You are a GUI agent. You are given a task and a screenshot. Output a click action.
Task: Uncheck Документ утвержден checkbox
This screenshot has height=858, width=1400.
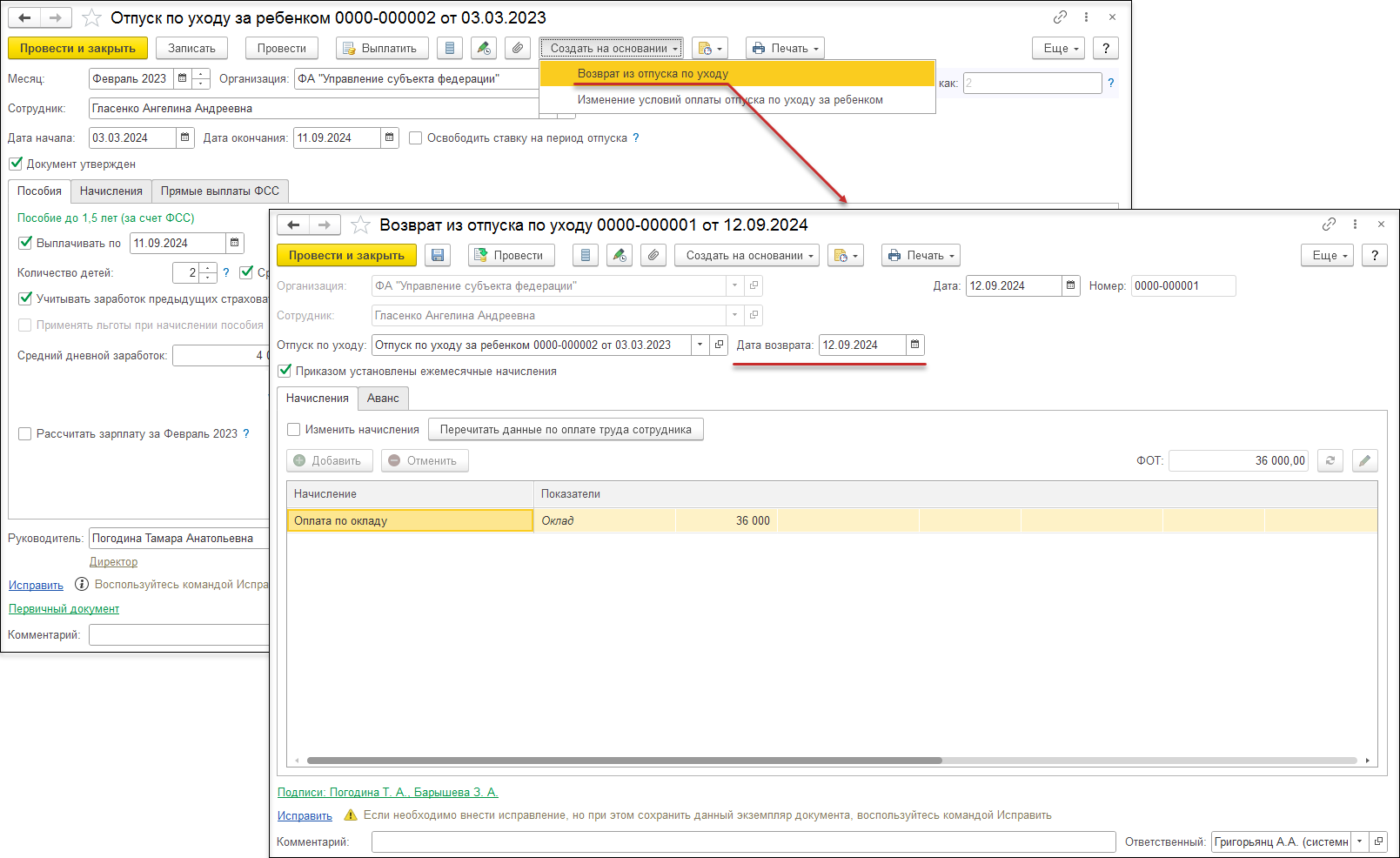[16, 164]
